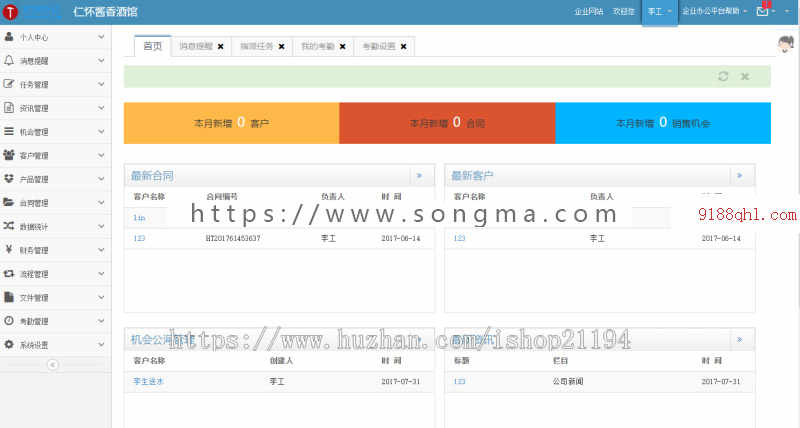Click the list icon for 机会管理
800x428 pixels.
pyautogui.click(x=9, y=131)
